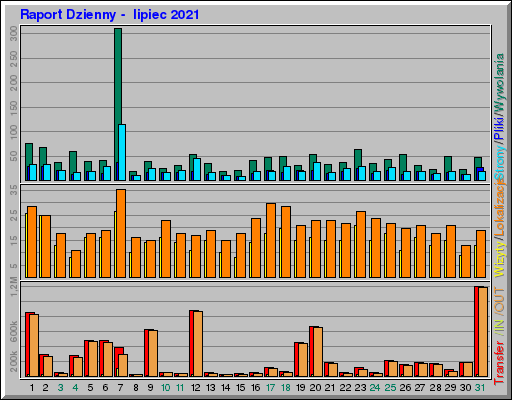Click green day label '24'

click(x=375, y=388)
